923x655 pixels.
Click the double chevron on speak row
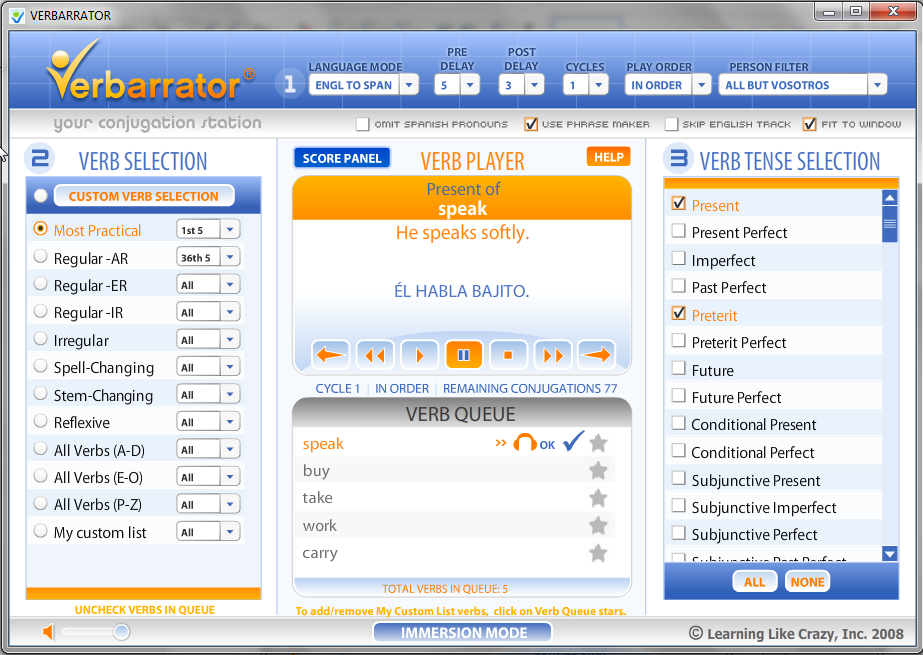501,443
